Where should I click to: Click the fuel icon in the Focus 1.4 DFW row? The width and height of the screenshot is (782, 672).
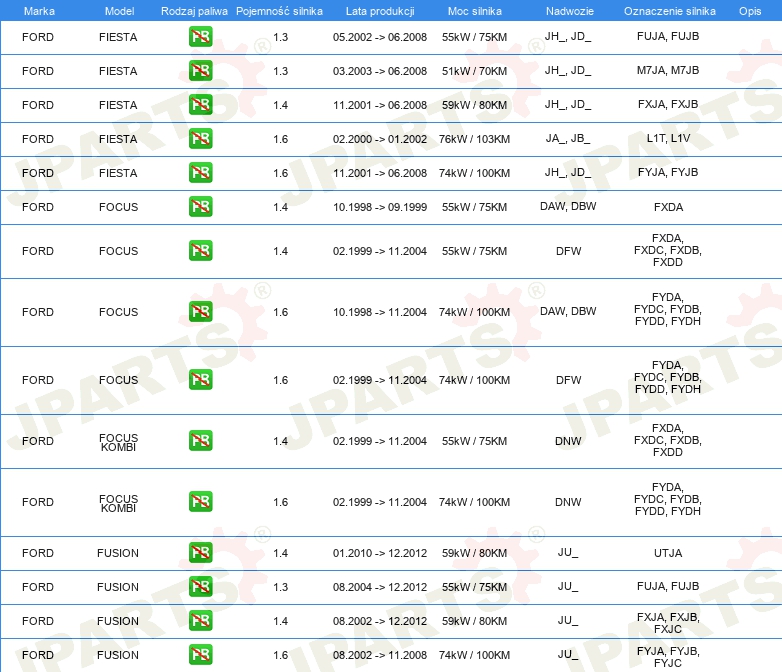pyautogui.click(x=200, y=250)
